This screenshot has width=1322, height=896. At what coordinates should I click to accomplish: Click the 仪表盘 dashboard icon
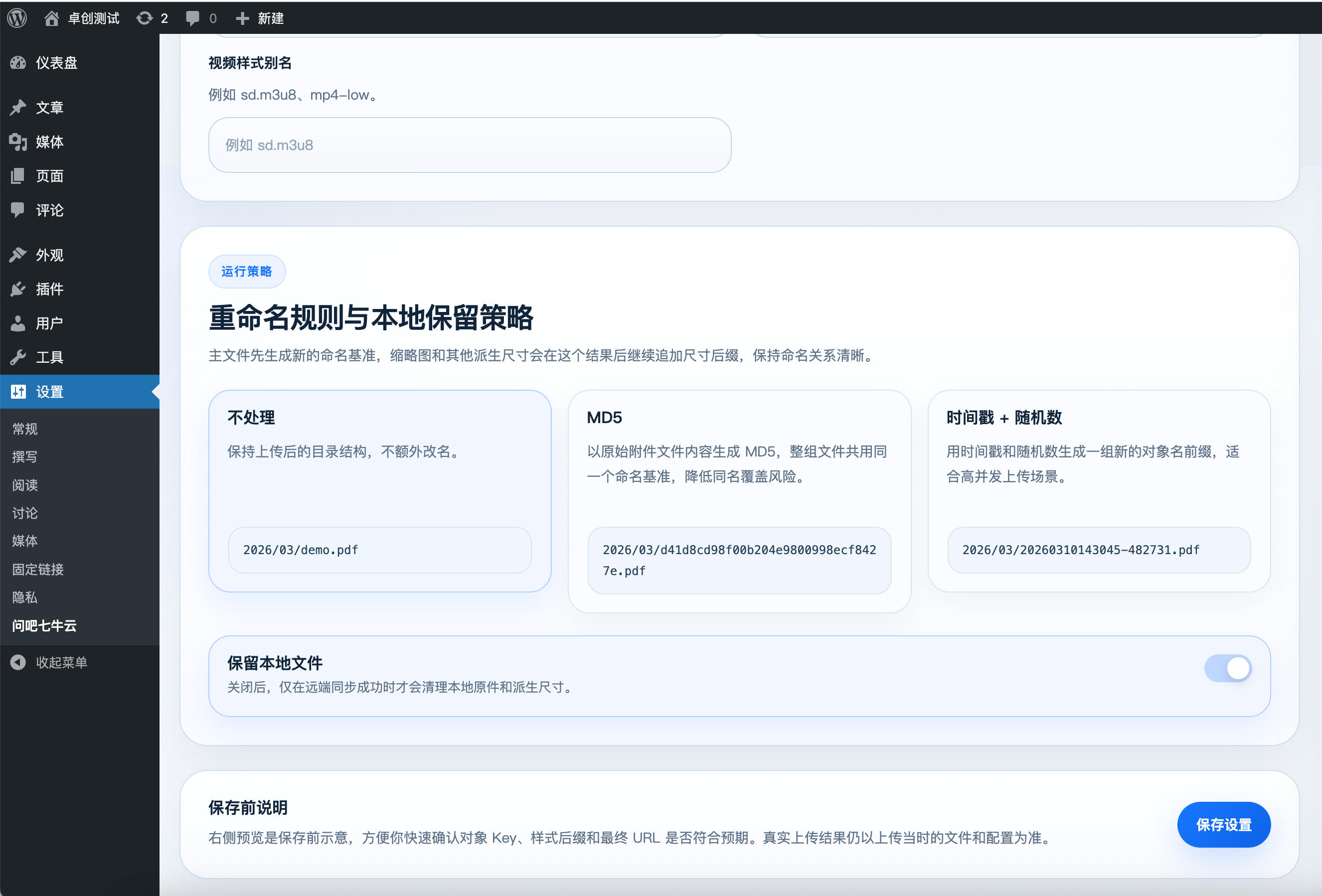17,62
